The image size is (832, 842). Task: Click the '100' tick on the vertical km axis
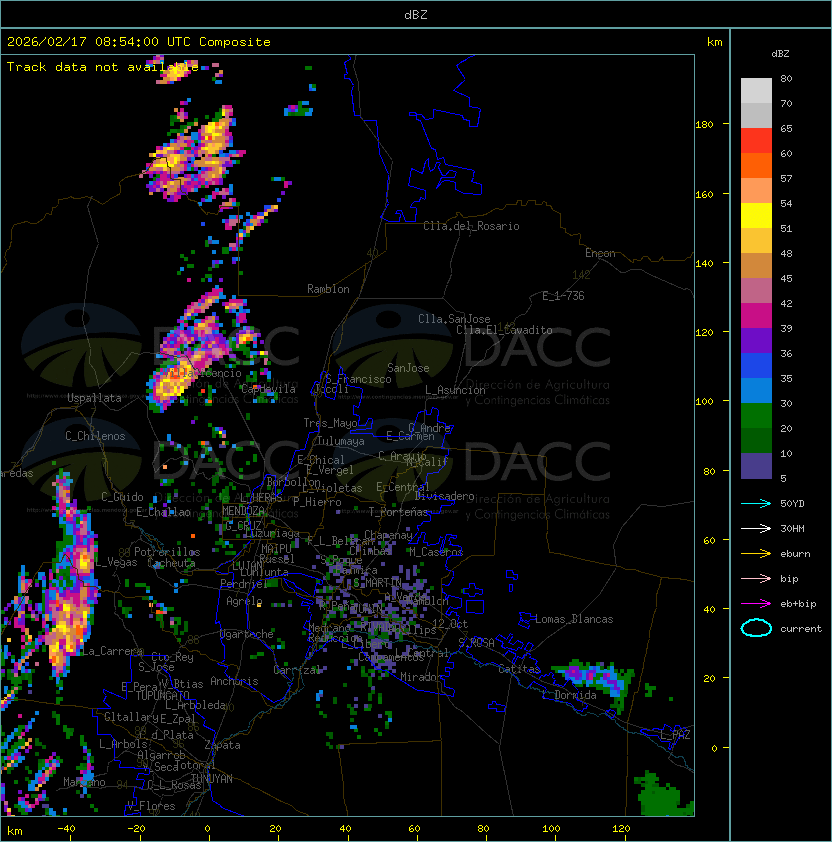point(704,402)
